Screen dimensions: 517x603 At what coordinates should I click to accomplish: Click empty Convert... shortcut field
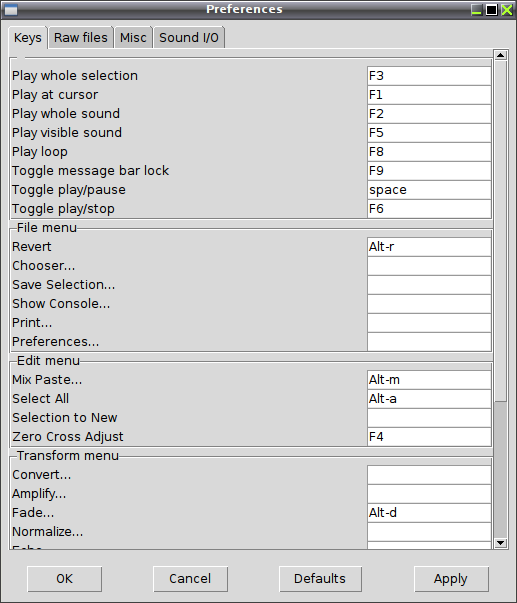click(429, 475)
